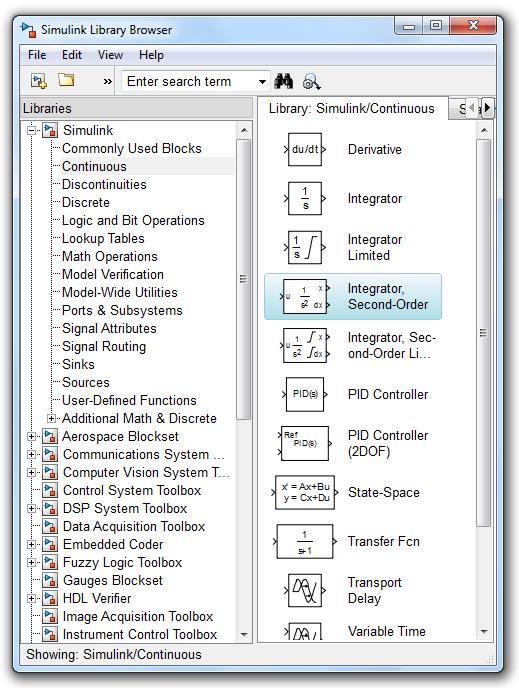Expand the Communications System node
Image resolution: width=519 pixels, height=688 pixels.
[x=31, y=455]
